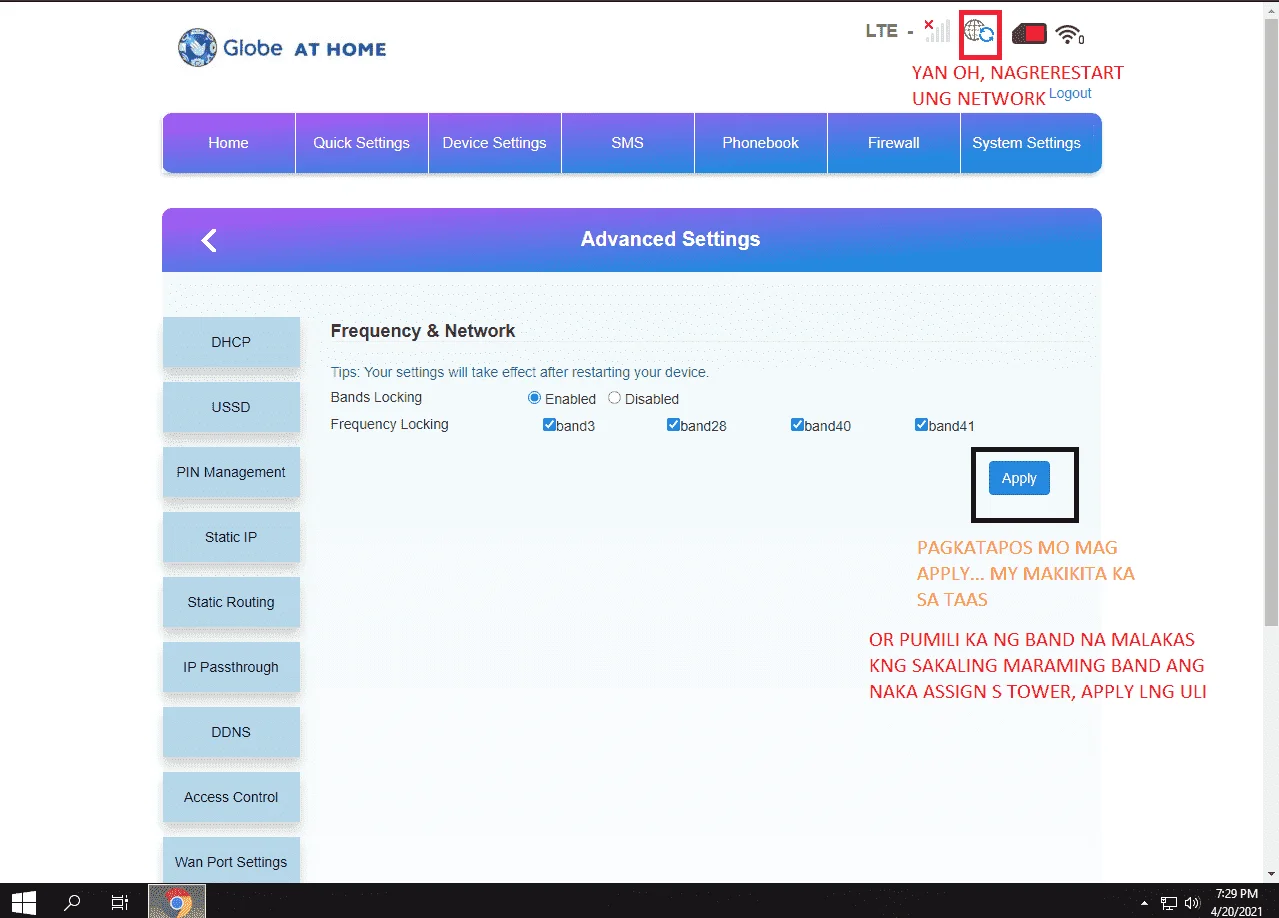
Task: Click the volume icon in system tray
Action: point(1191,902)
